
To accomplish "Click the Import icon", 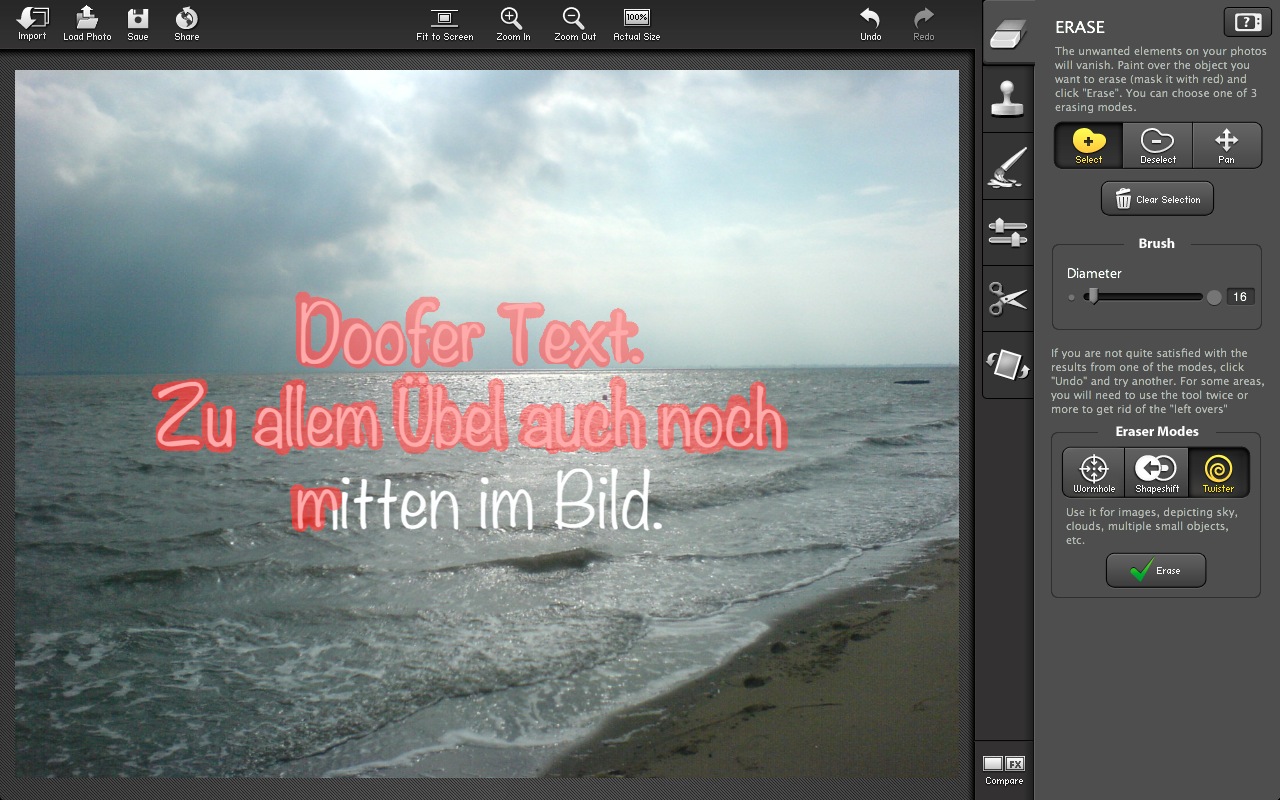I will click(32, 24).
